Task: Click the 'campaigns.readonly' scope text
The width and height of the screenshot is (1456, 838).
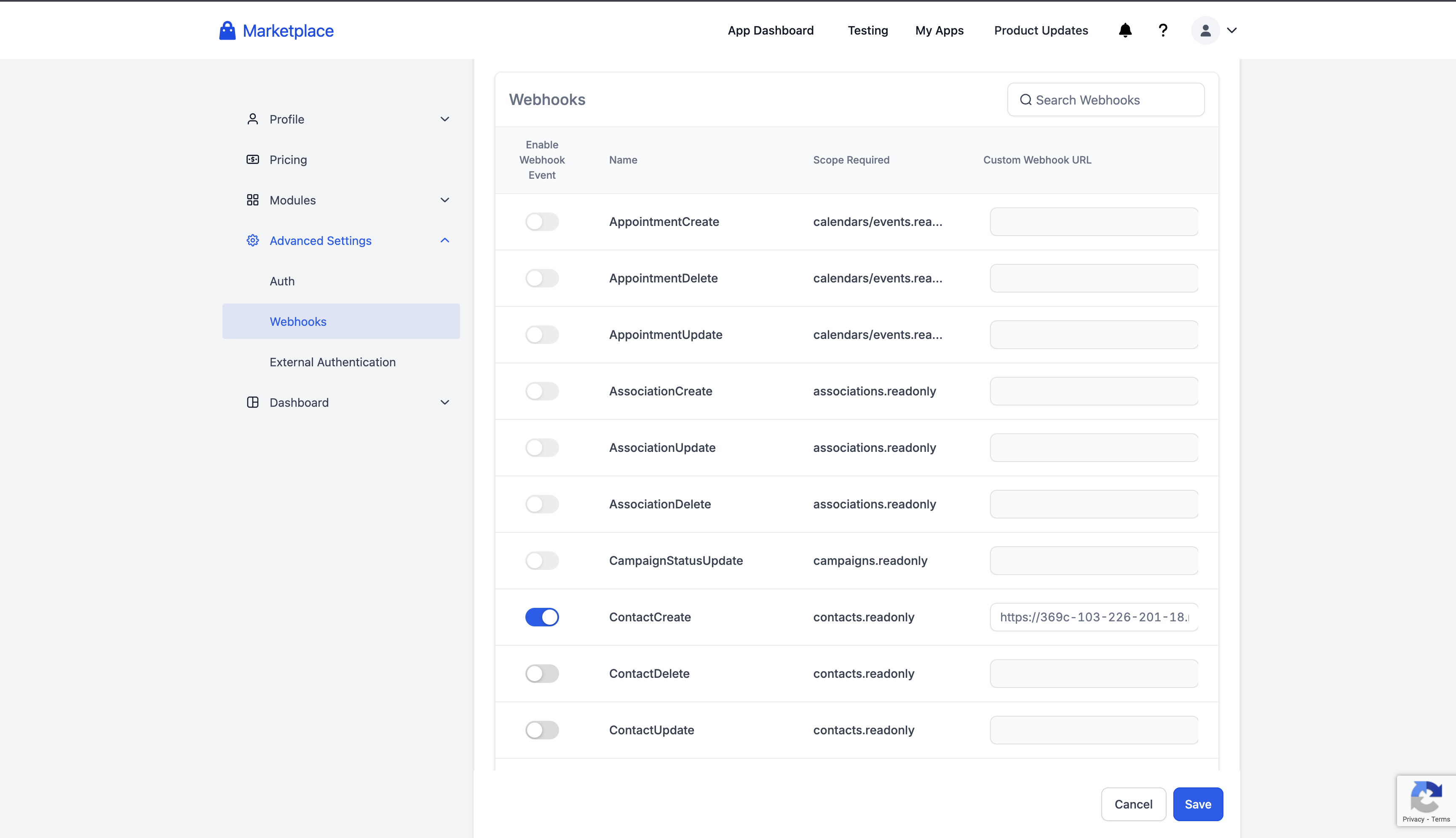Action: tap(870, 560)
